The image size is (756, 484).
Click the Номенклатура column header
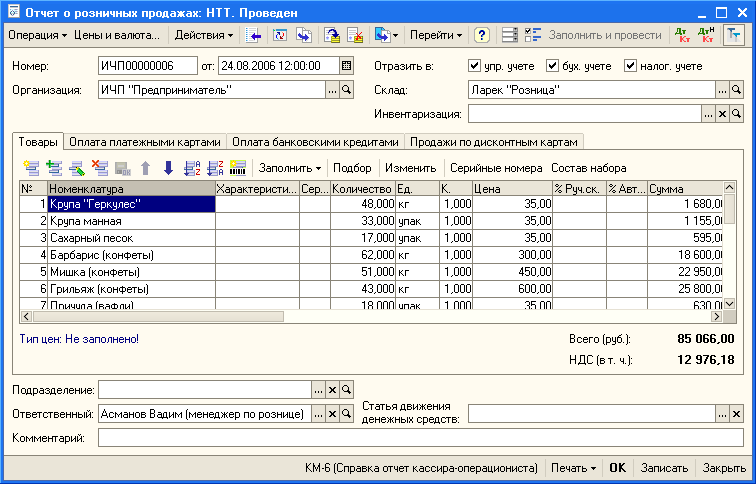pyautogui.click(x=131, y=189)
